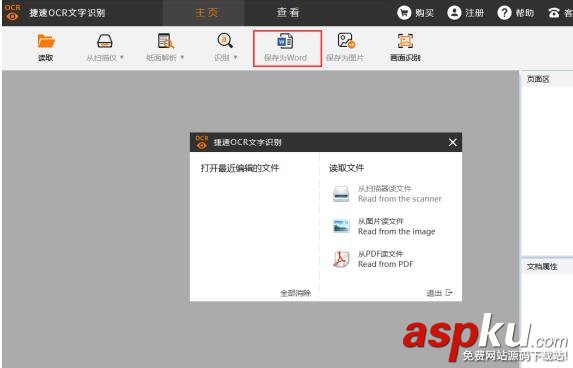Click the 从扫描仪 scanner icon
The width and height of the screenshot is (573, 368).
105,41
